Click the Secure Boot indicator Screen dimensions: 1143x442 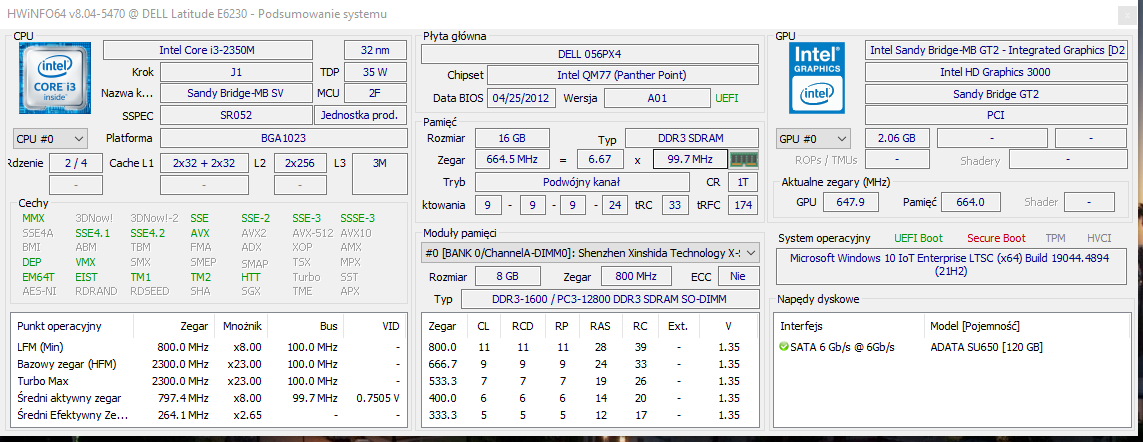(996, 238)
